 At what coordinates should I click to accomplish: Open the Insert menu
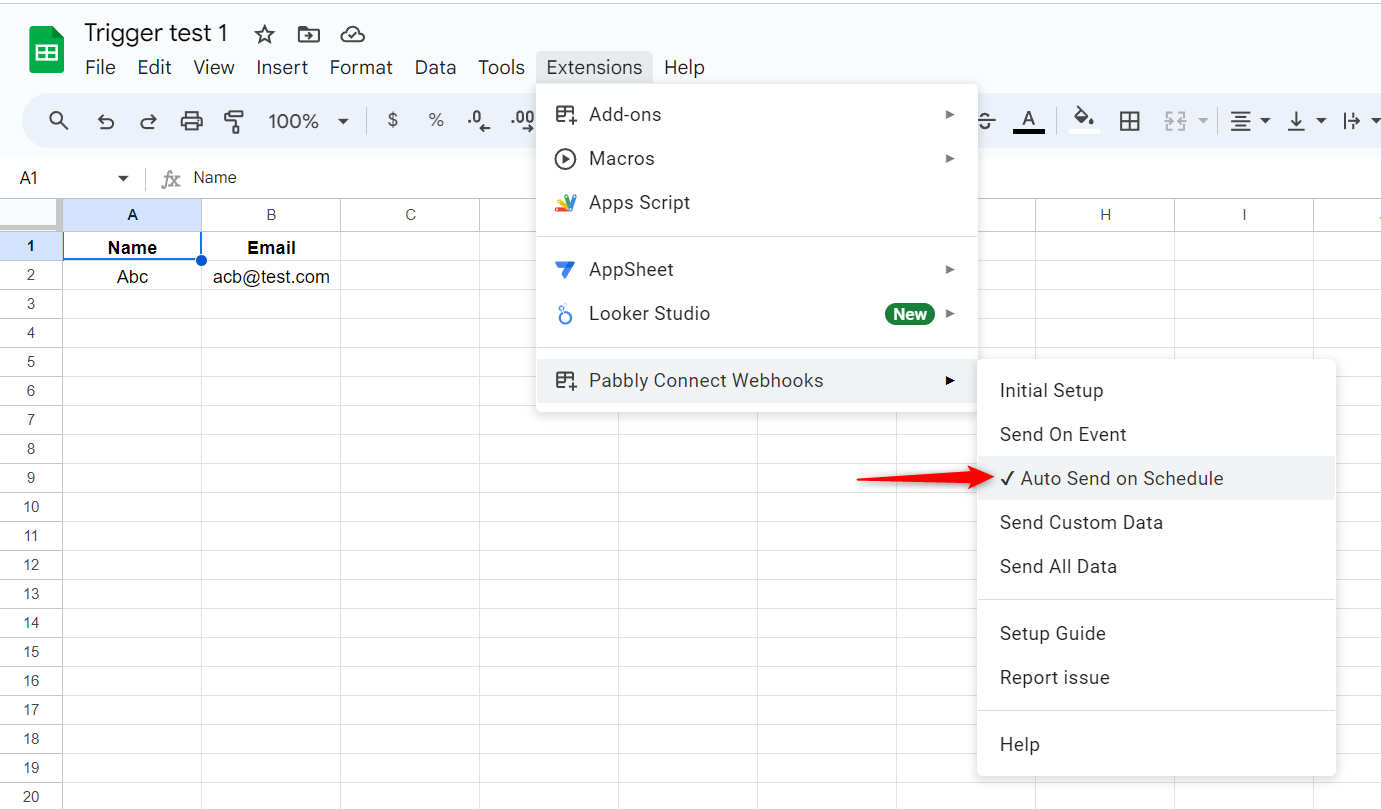point(282,67)
